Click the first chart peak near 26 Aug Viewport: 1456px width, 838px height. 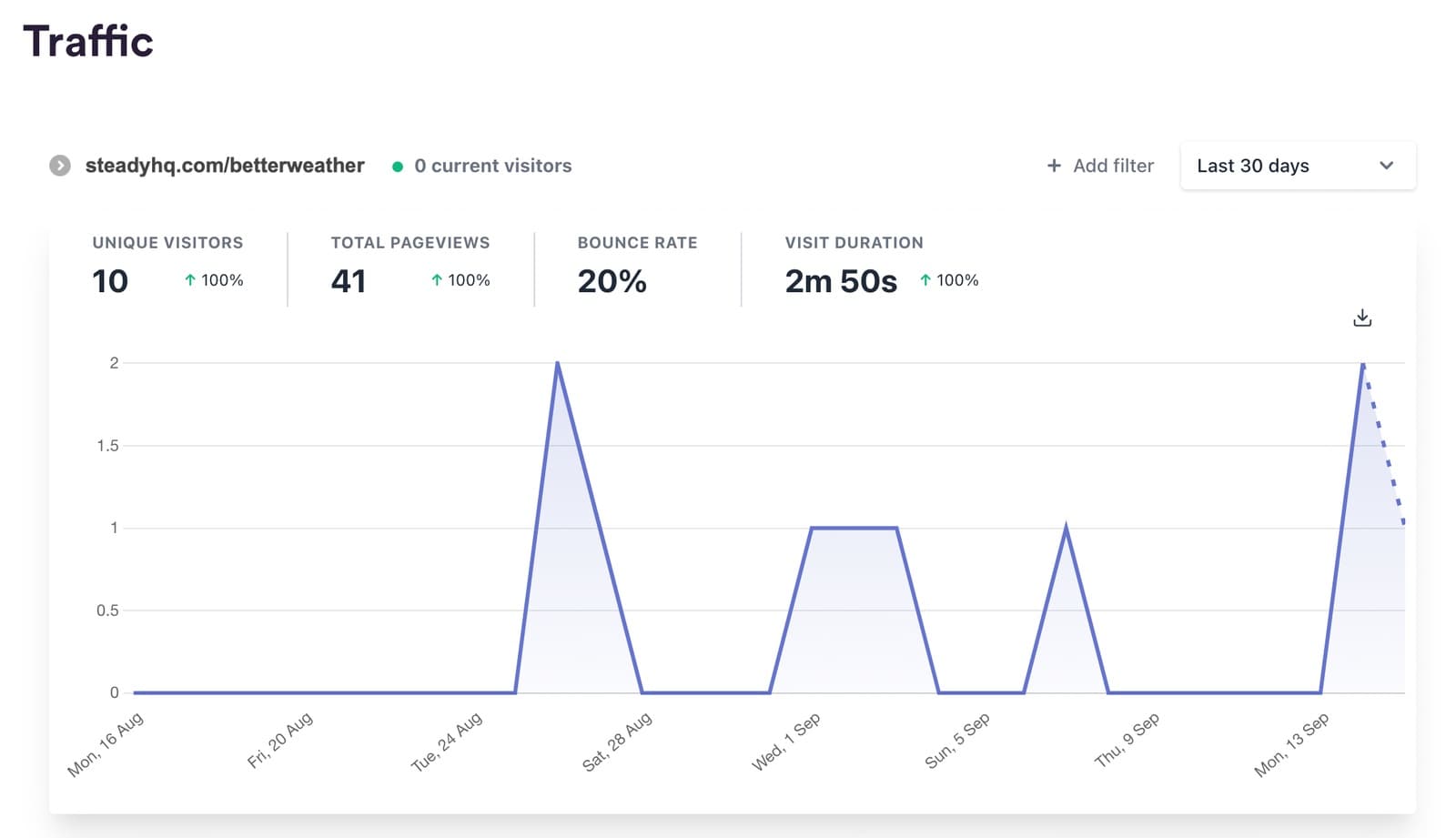[x=557, y=364]
